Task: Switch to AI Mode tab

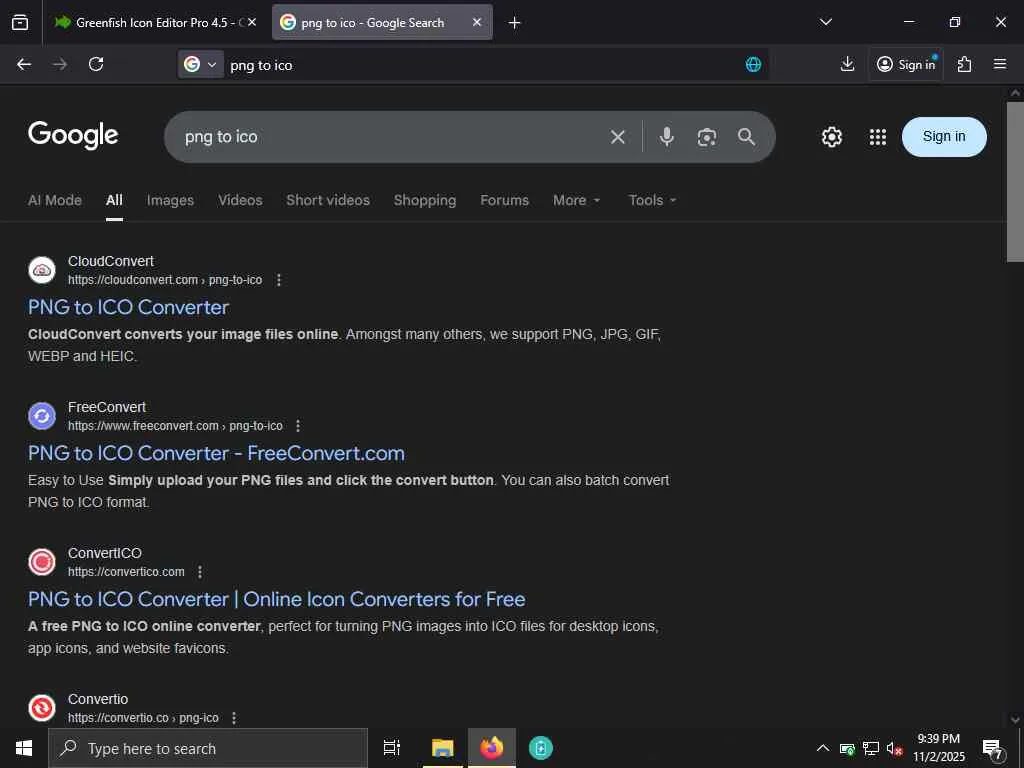Action: coord(55,200)
